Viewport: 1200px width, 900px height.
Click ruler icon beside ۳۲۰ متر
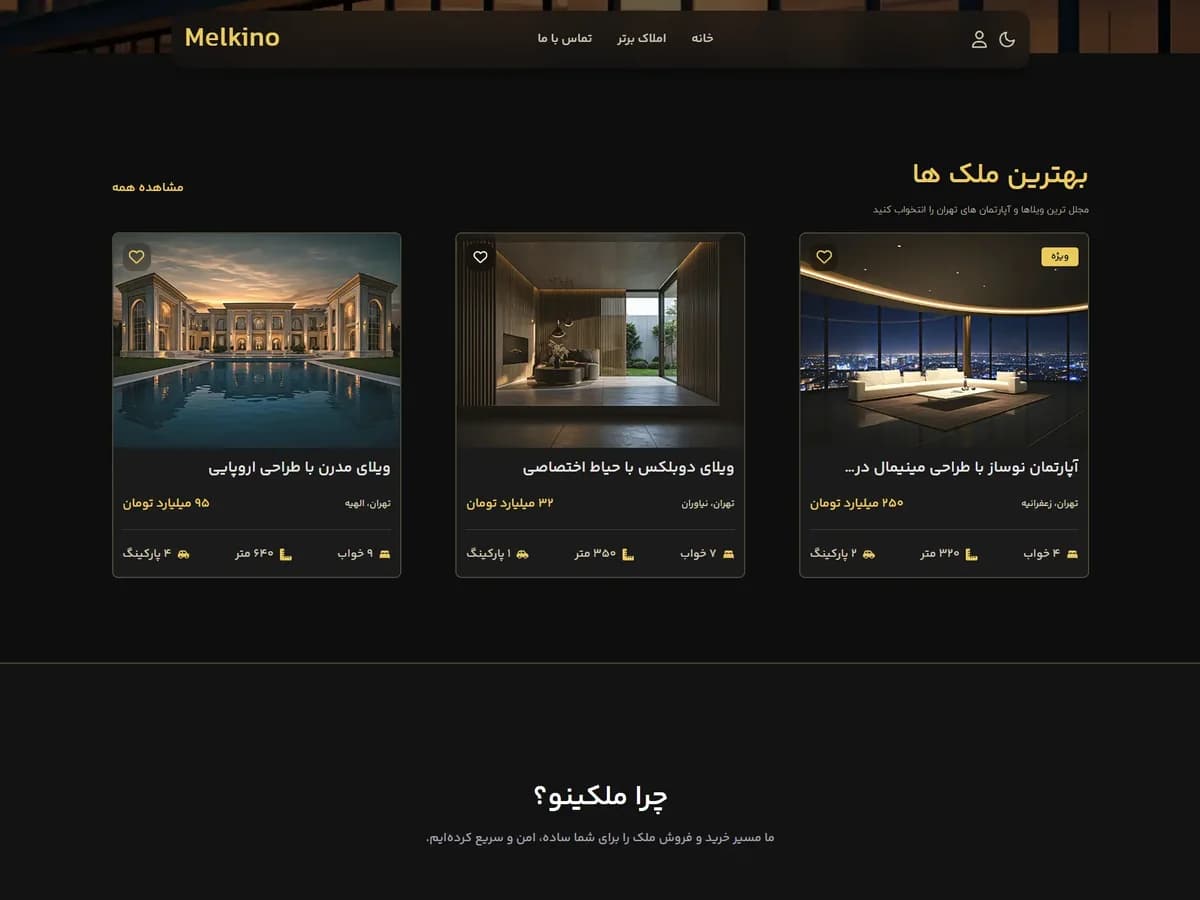click(971, 554)
